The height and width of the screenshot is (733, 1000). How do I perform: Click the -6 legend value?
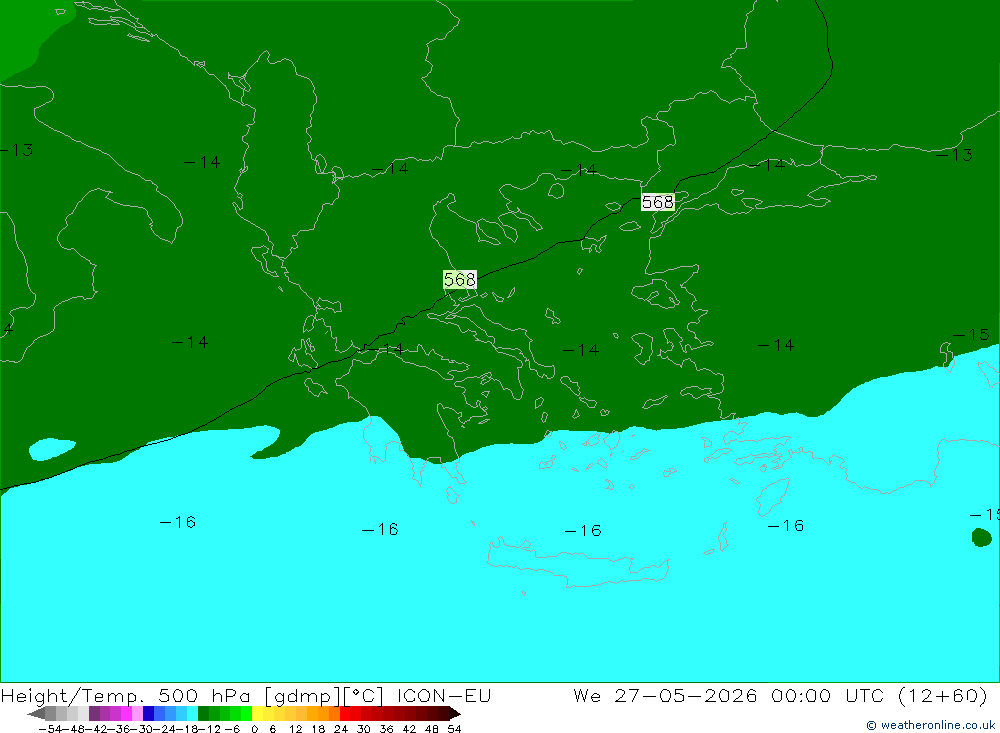click(x=232, y=729)
